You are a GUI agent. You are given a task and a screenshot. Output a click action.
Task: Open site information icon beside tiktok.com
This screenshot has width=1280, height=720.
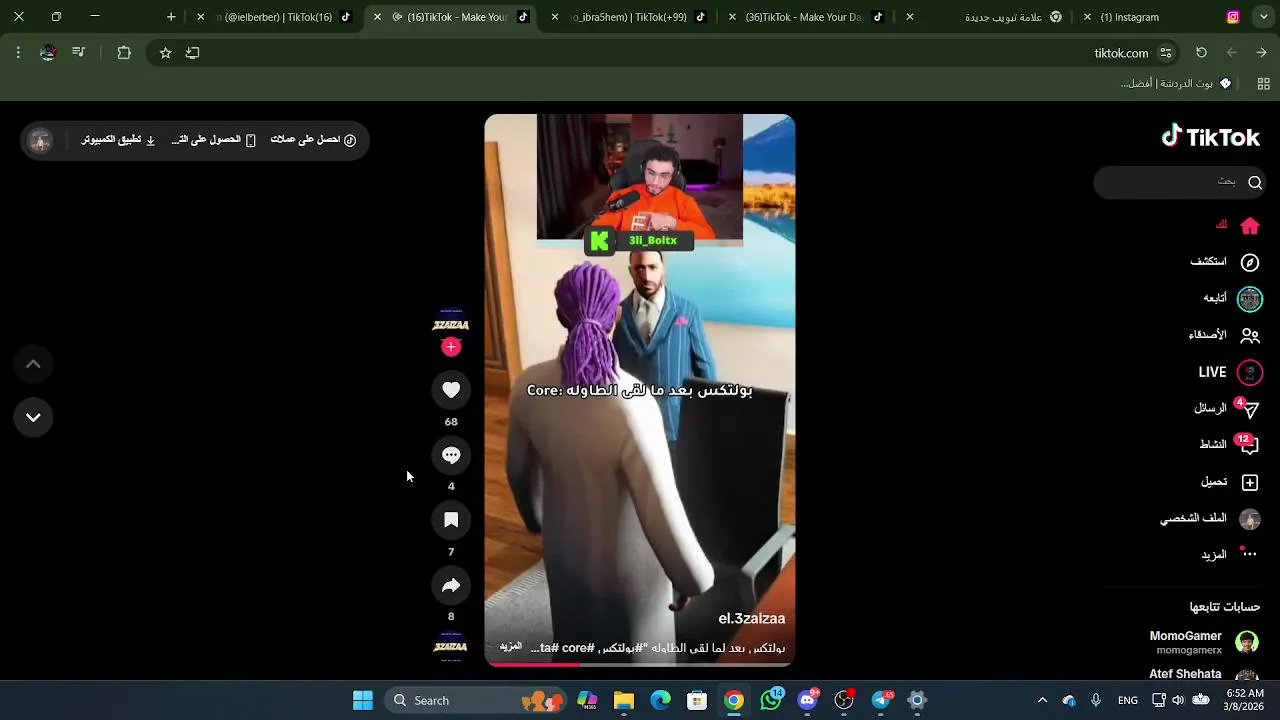click(1166, 53)
